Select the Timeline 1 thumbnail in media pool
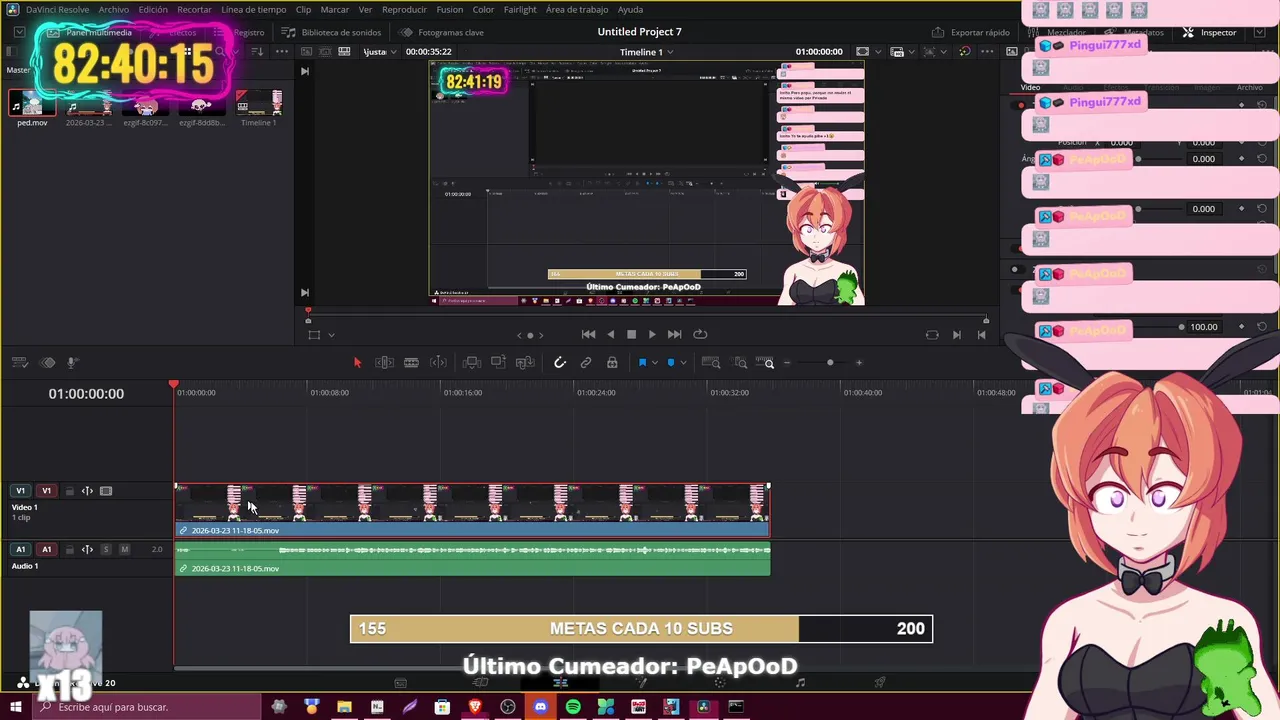The width and height of the screenshot is (1280, 720). [259, 108]
